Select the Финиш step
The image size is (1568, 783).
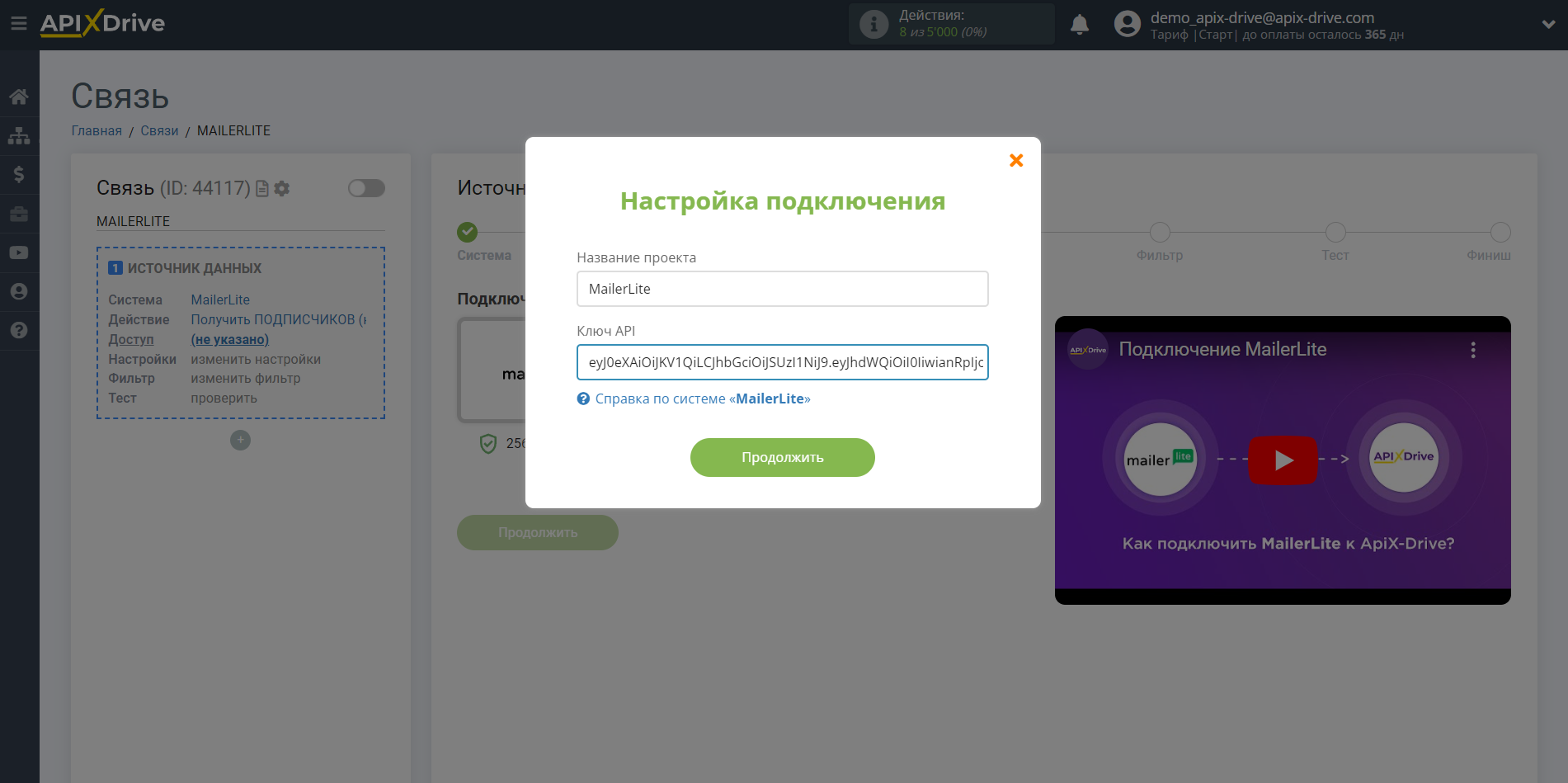click(1500, 232)
